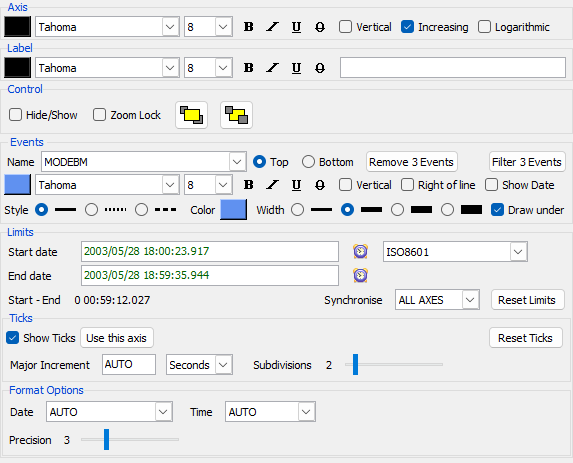Click the bring-to-front yellow rectangle icon
The height and width of the screenshot is (463, 573).
click(191, 115)
